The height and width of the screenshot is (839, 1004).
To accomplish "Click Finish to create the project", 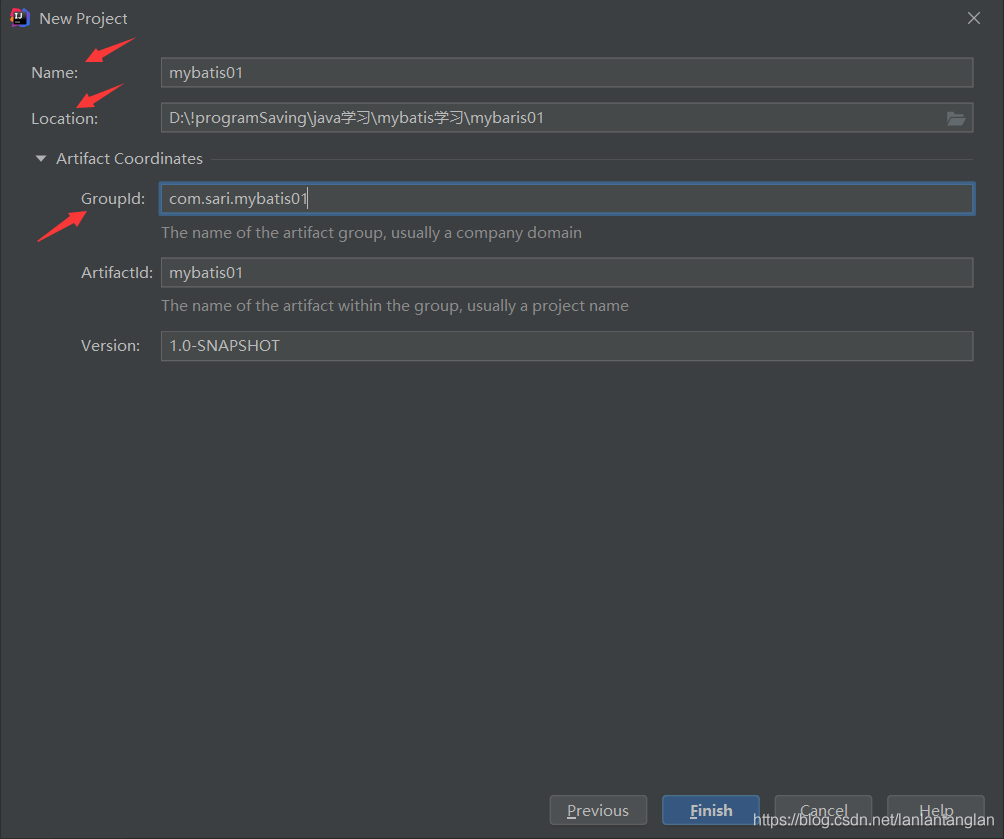I will pos(711,810).
